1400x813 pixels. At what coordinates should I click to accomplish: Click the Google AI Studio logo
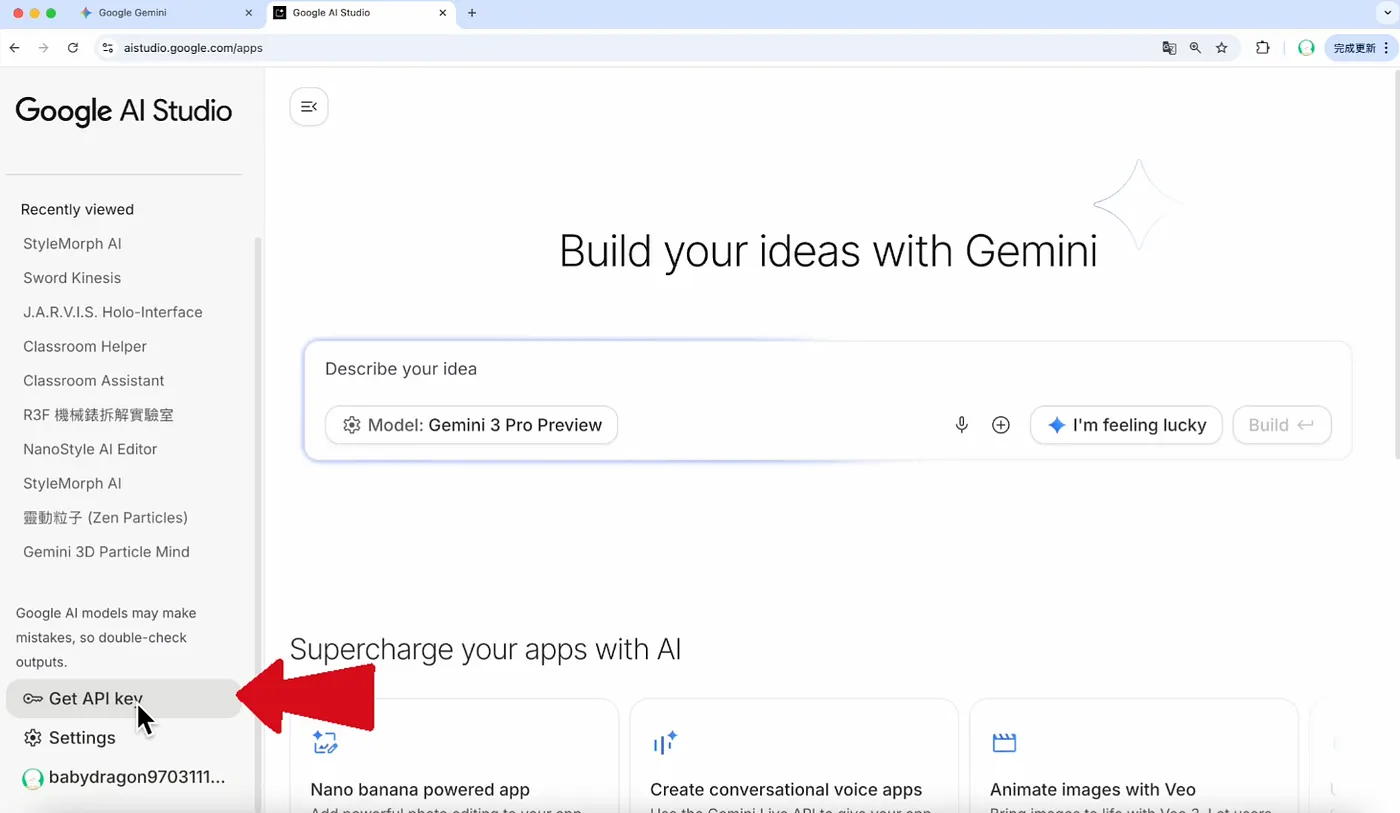click(x=124, y=111)
